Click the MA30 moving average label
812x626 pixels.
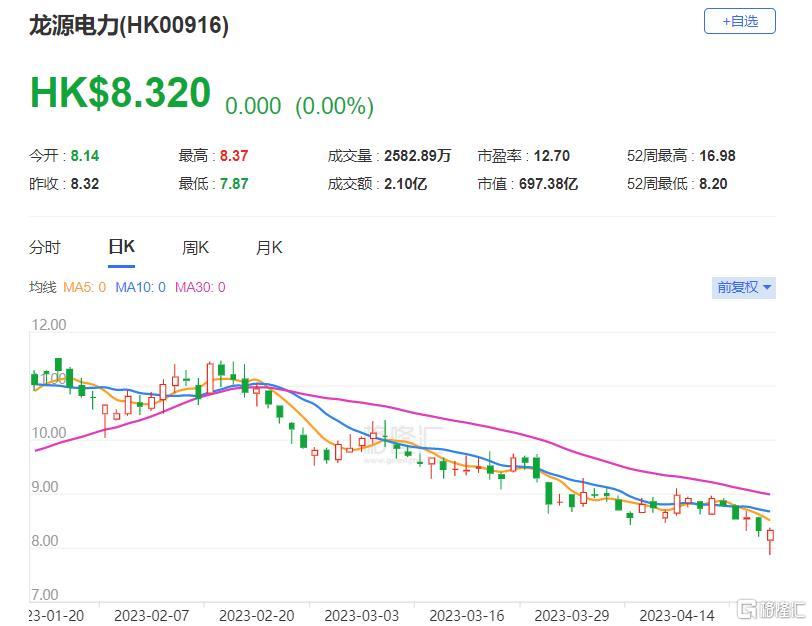[x=200, y=287]
